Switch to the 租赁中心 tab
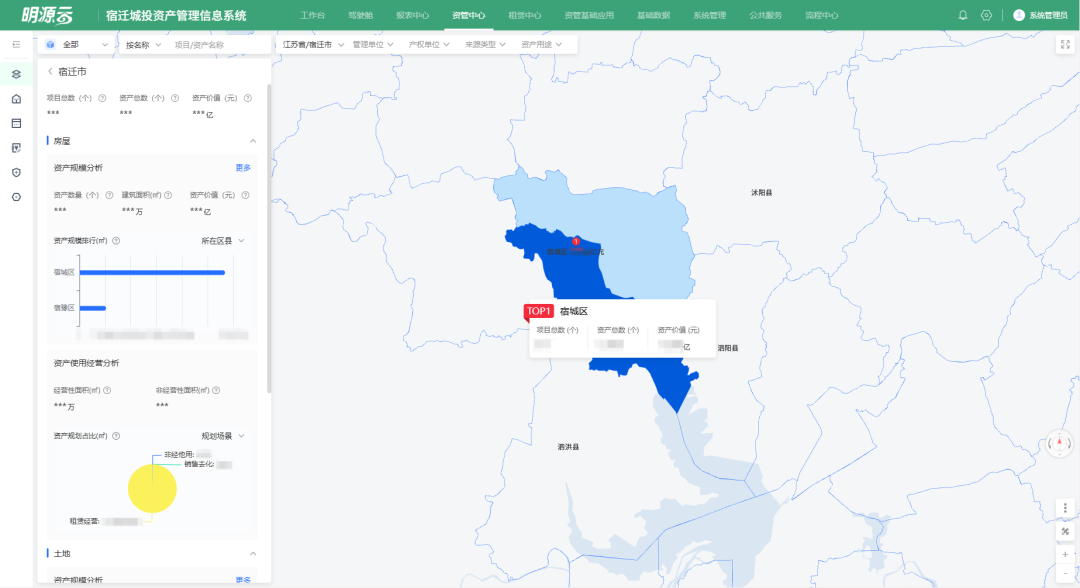The height and width of the screenshot is (588, 1080). [x=524, y=15]
